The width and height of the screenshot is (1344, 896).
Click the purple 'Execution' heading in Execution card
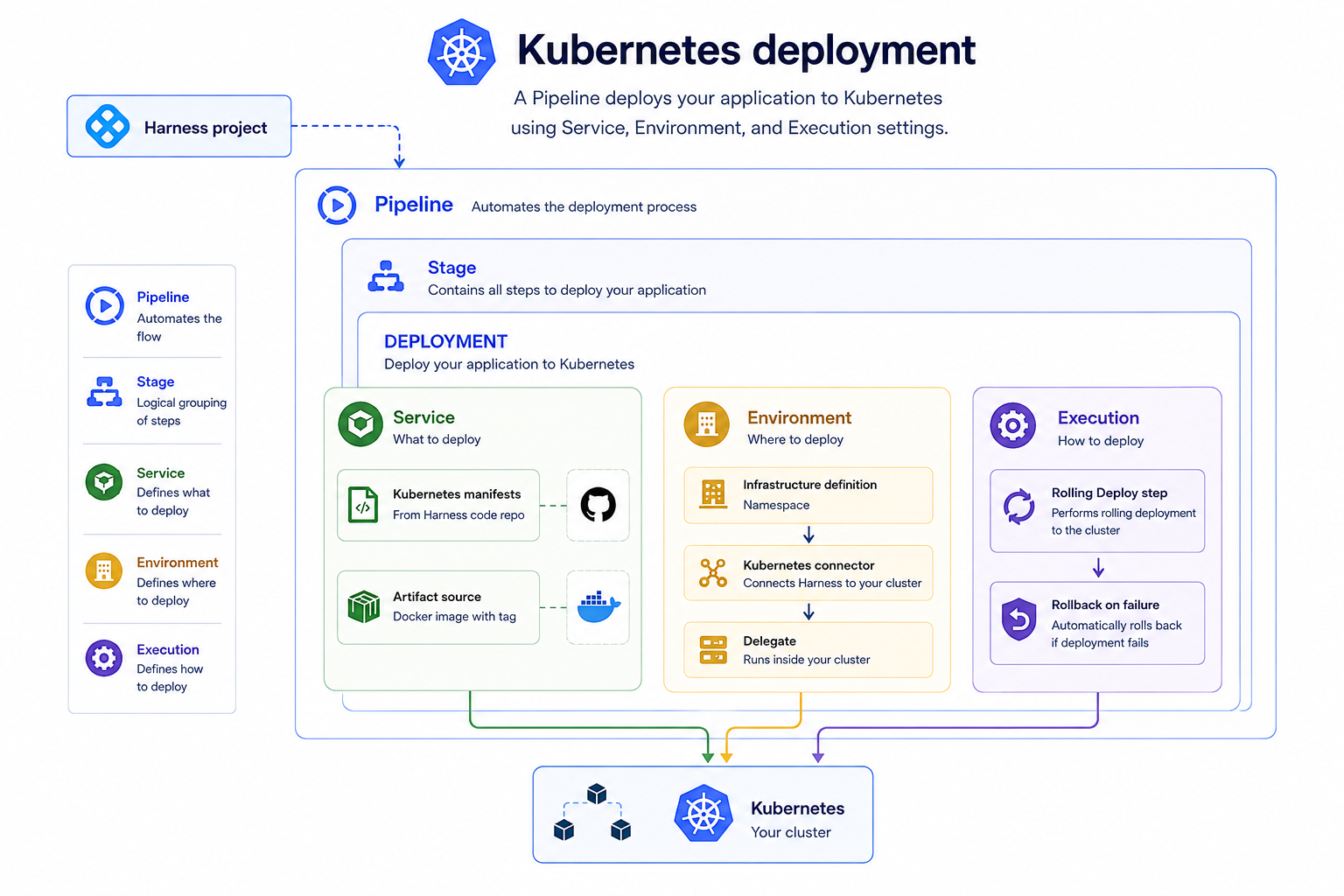1098,417
